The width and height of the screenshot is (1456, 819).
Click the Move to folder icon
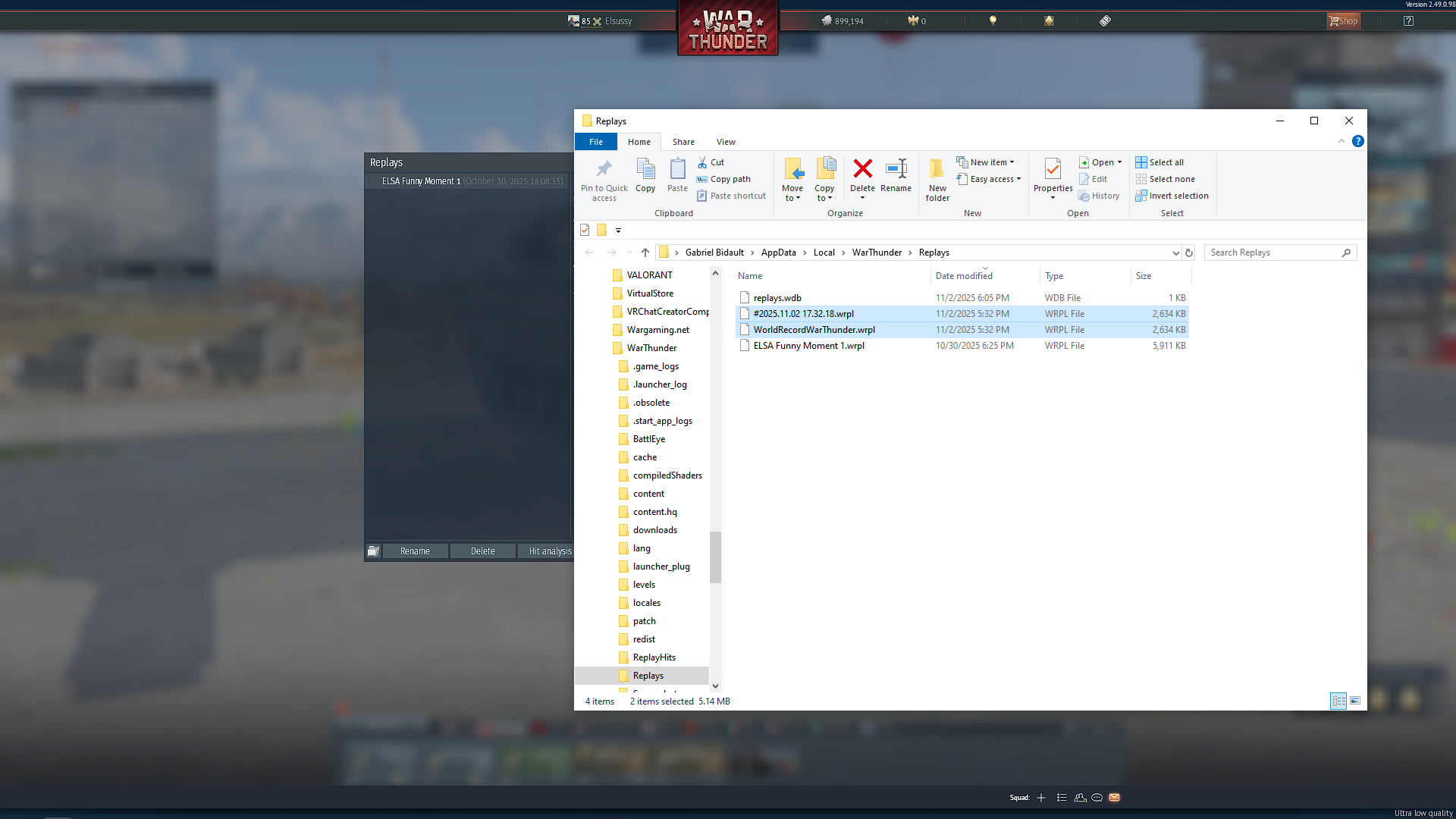click(792, 169)
